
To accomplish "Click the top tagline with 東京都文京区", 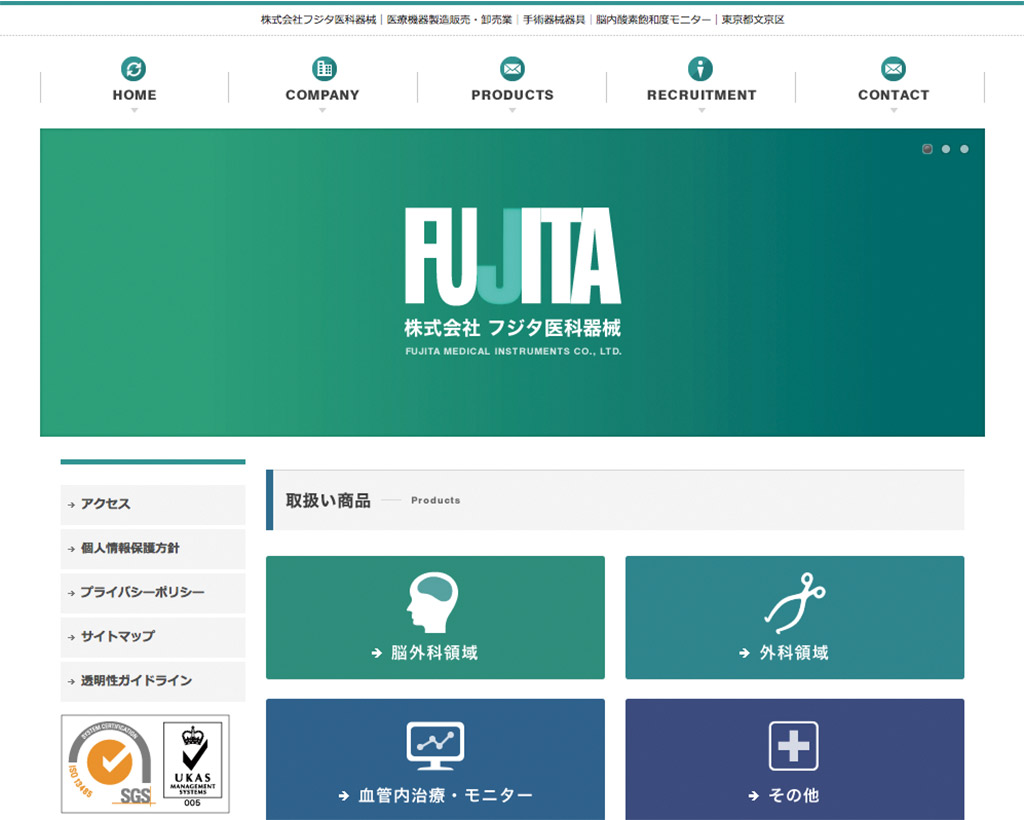I will [522, 20].
